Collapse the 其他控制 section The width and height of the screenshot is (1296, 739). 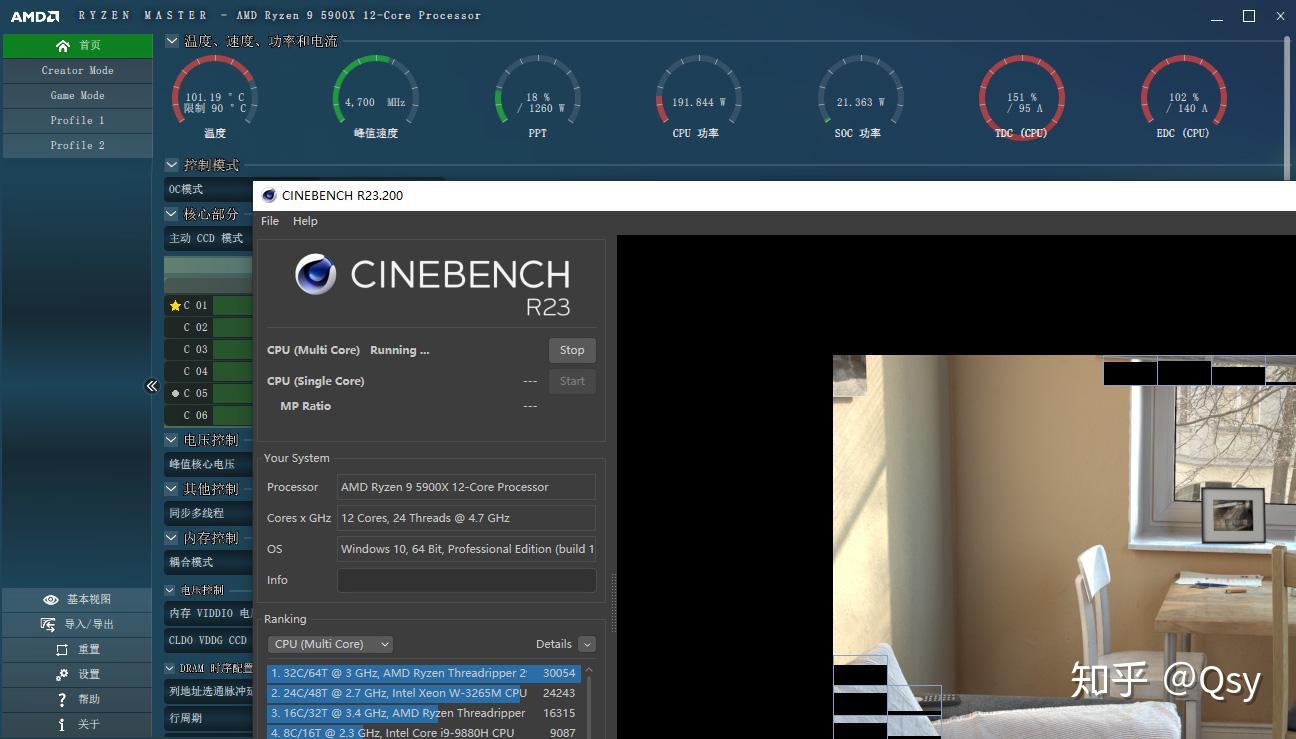(x=172, y=489)
